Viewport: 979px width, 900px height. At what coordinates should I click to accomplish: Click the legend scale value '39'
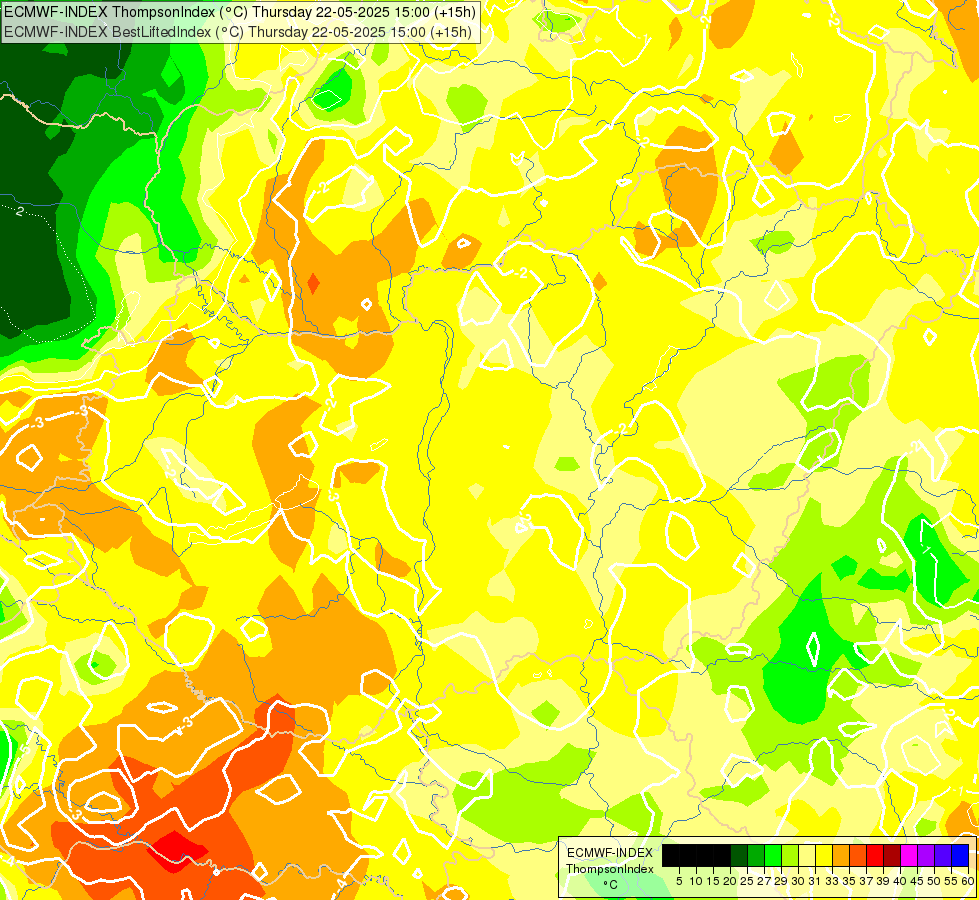pos(883,881)
